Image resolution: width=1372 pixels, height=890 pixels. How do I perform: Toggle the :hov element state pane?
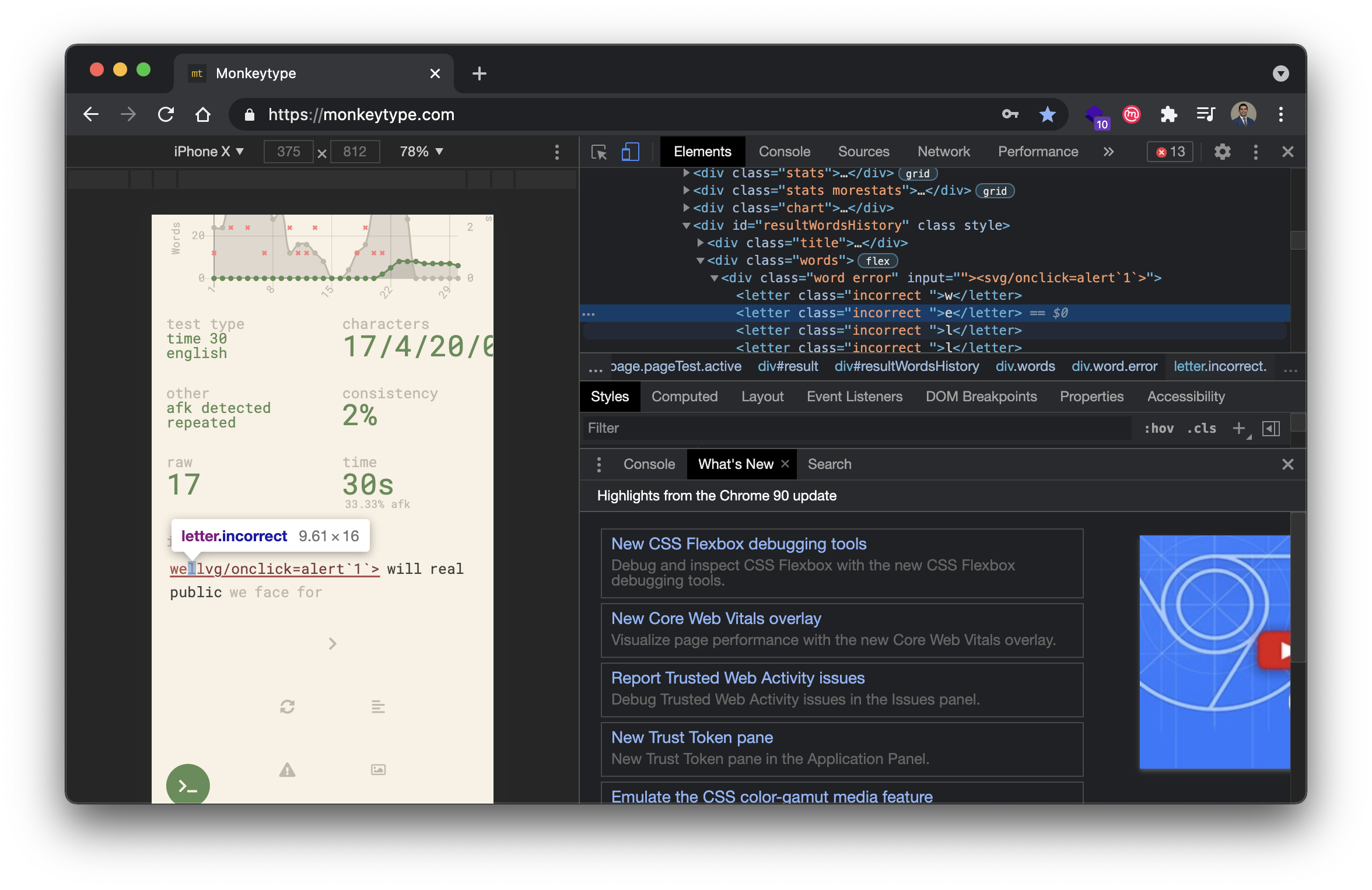1160,428
